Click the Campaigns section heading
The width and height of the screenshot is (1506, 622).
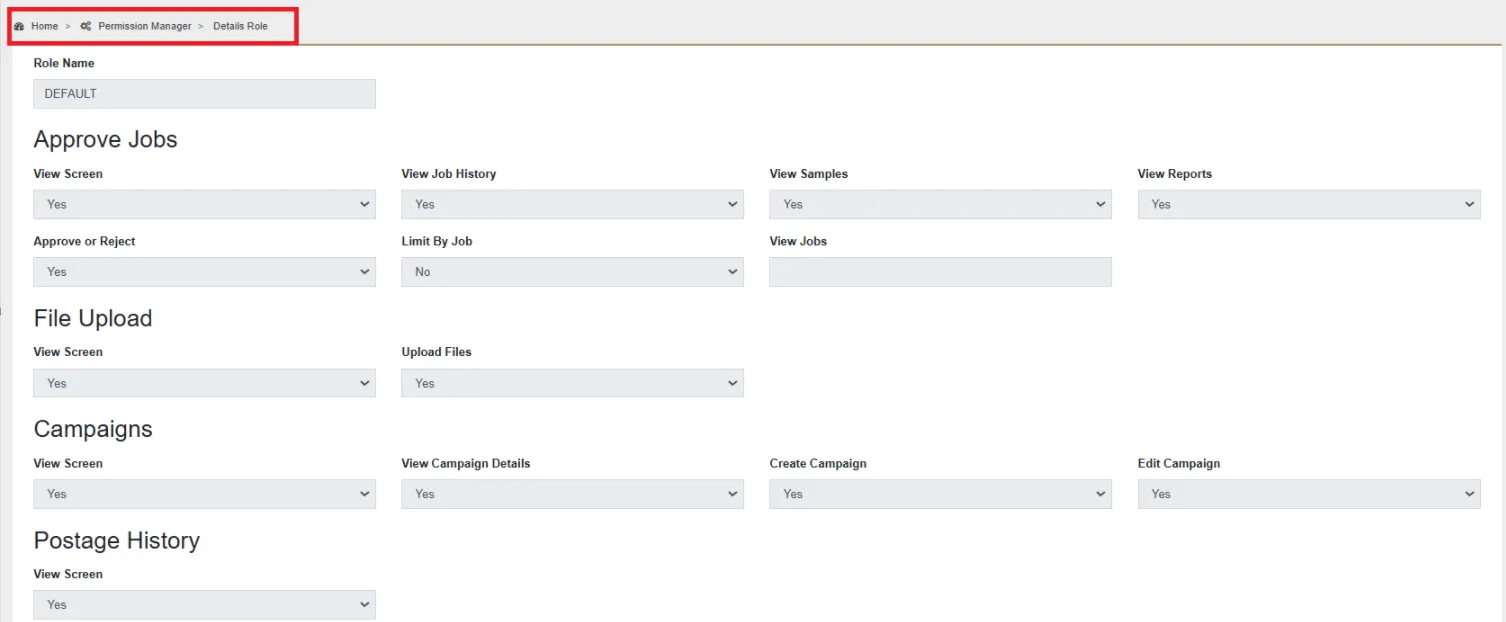tap(93, 430)
